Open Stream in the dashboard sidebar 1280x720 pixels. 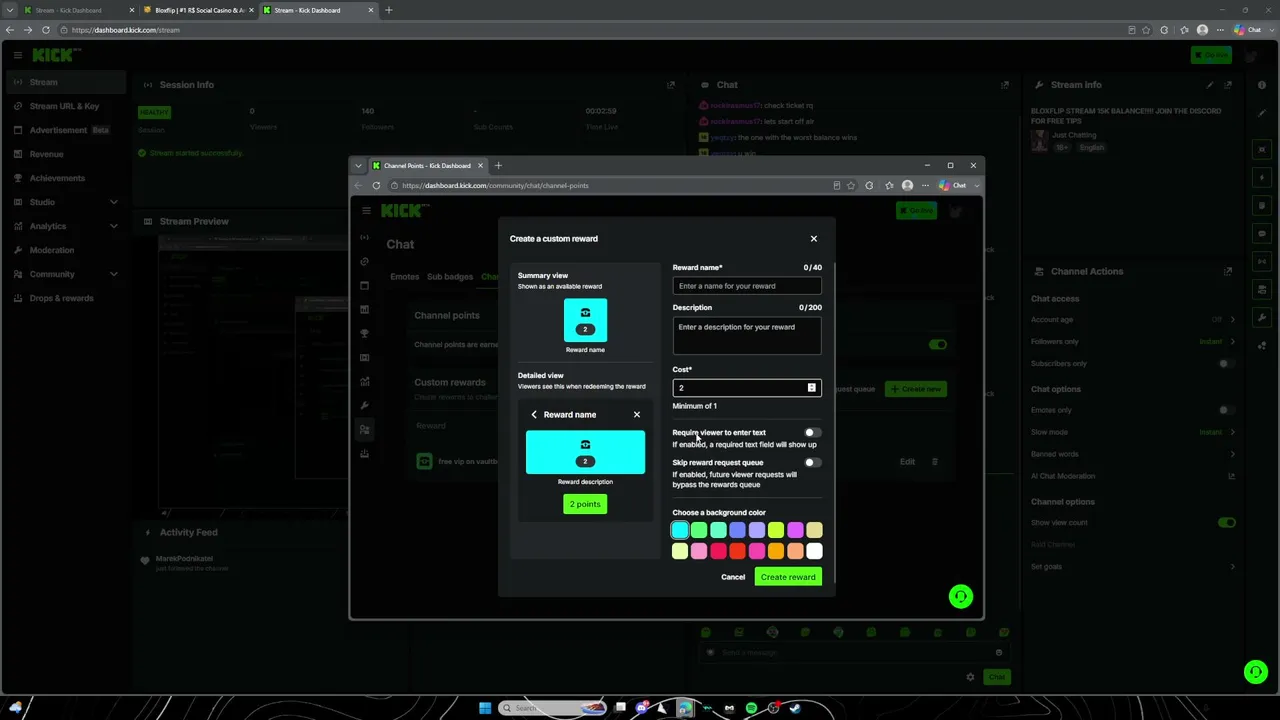pyautogui.click(x=65, y=82)
